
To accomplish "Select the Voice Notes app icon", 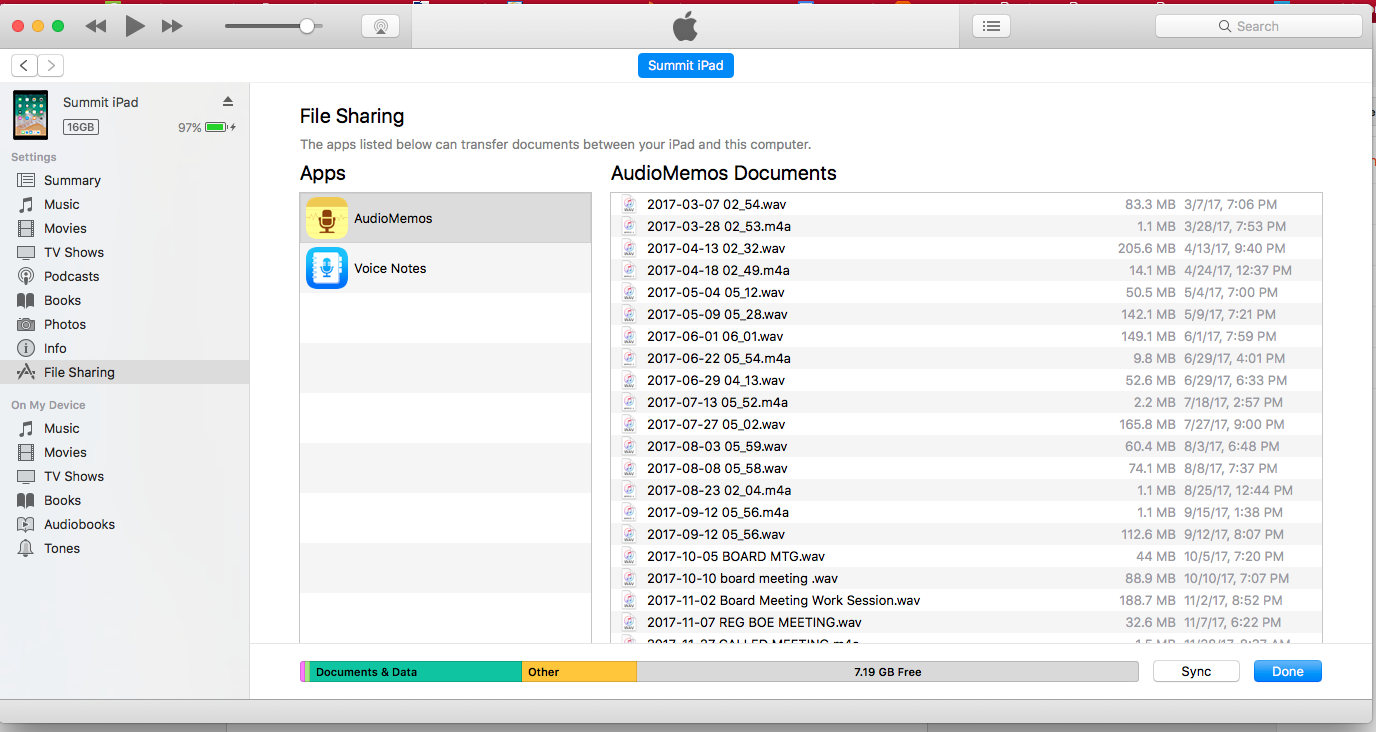I will (x=327, y=268).
